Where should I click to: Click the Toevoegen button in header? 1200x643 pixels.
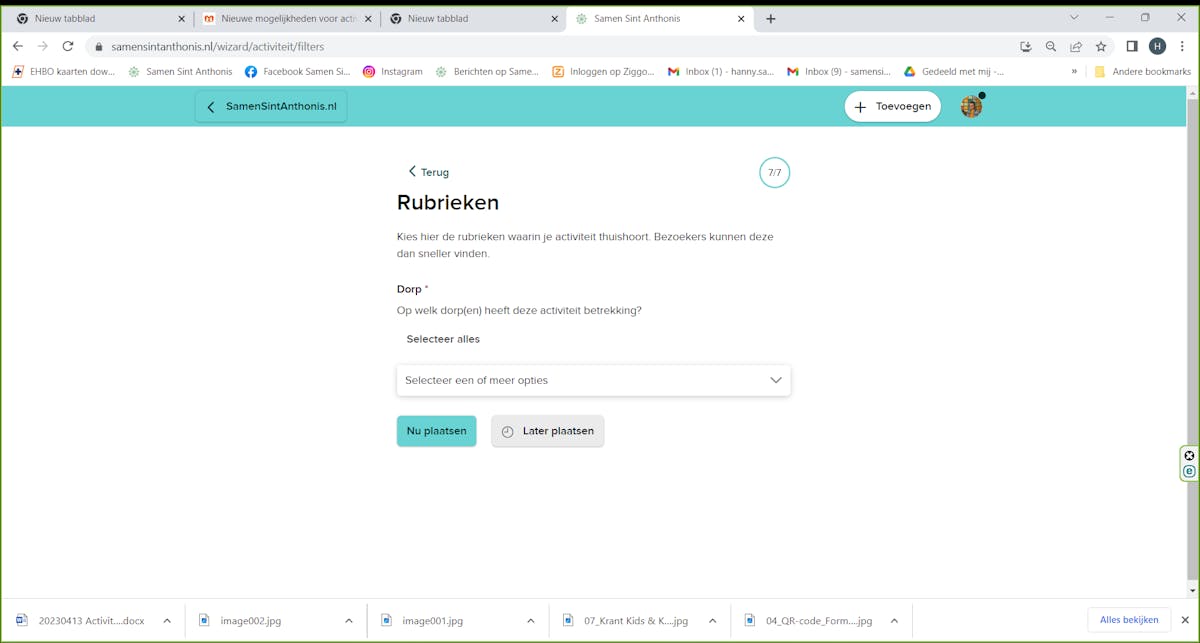(892, 106)
